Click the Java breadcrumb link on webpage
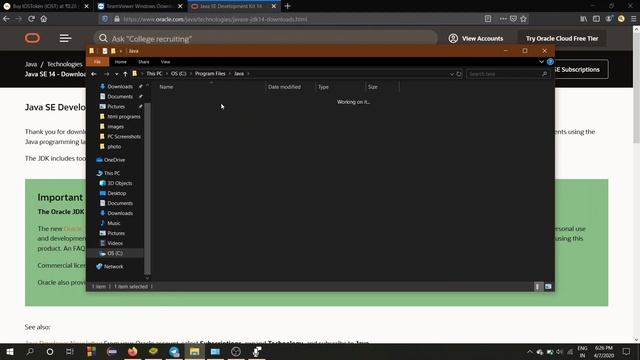 [x=31, y=64]
